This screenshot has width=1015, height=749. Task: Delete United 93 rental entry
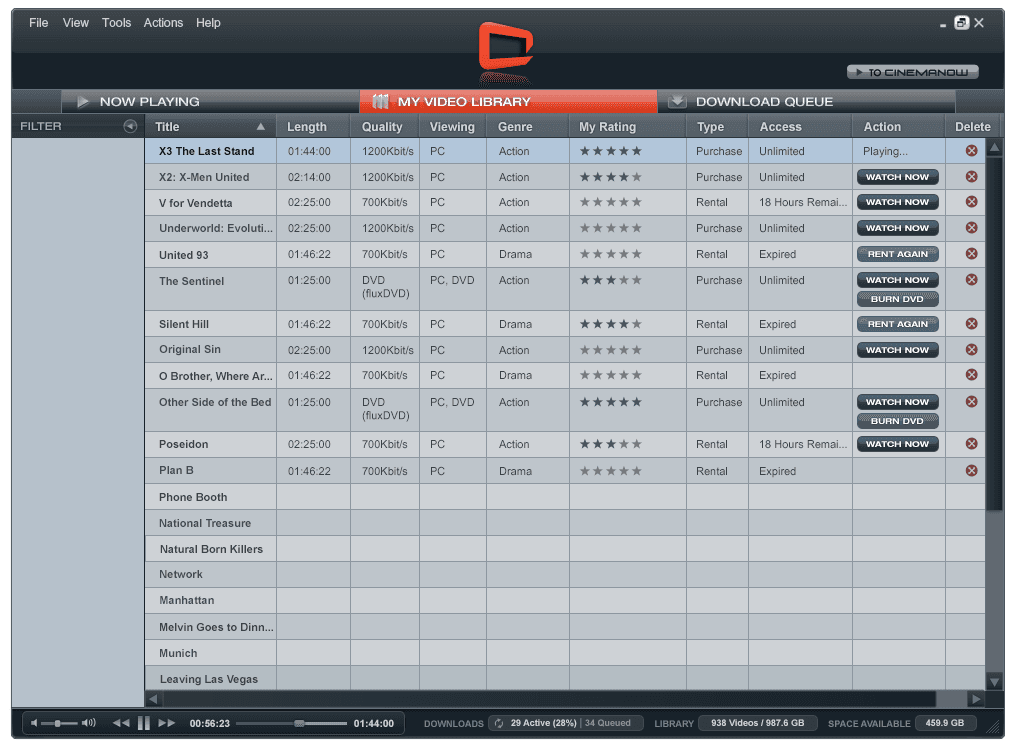971,254
